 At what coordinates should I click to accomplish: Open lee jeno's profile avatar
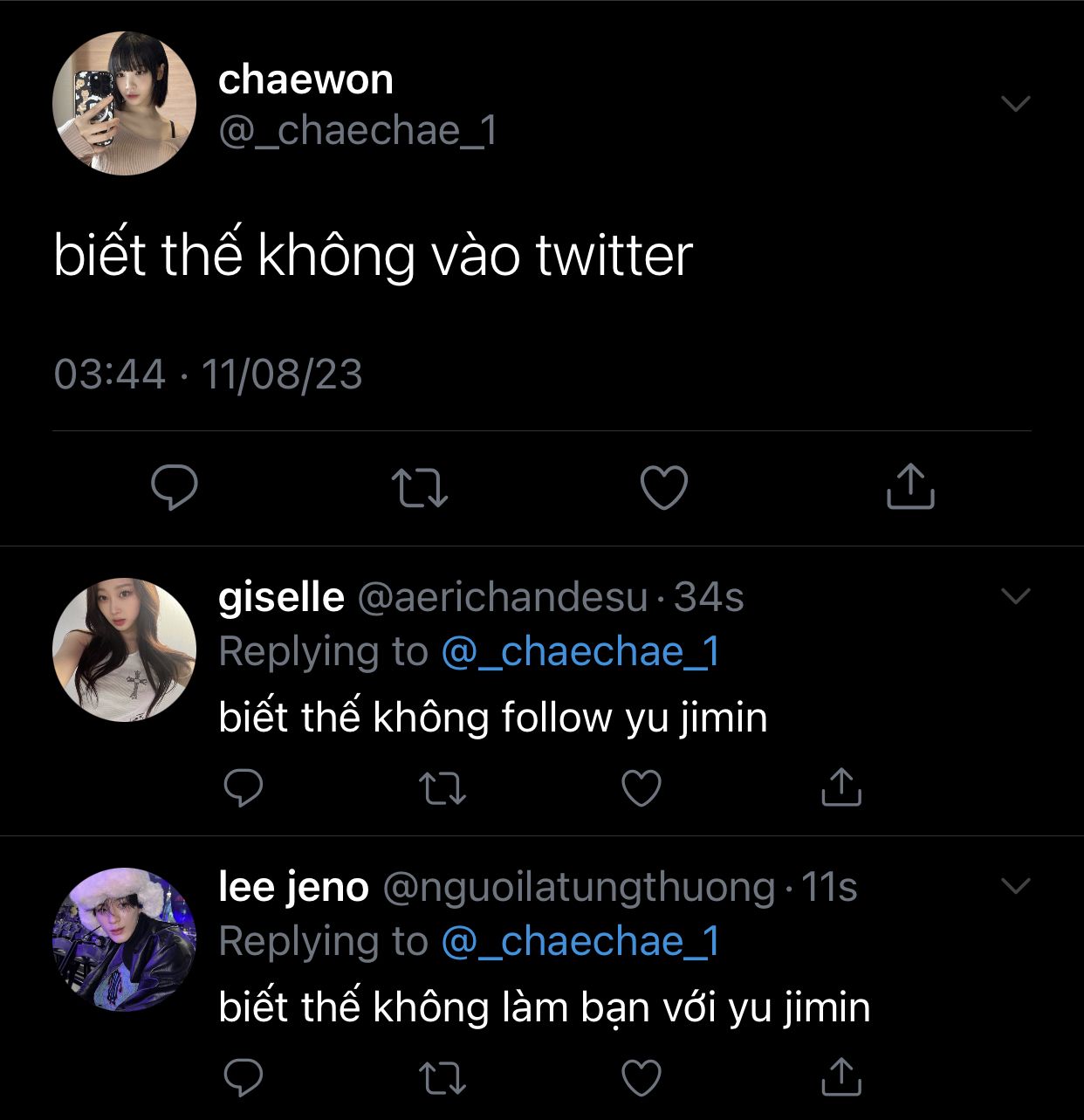125,939
